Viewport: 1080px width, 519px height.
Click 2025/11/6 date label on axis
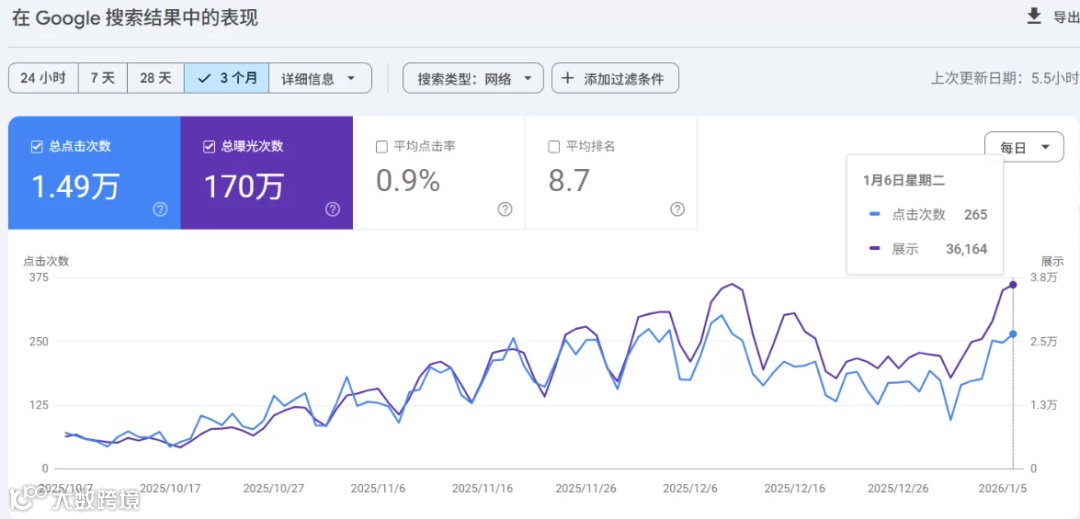pyautogui.click(x=378, y=488)
